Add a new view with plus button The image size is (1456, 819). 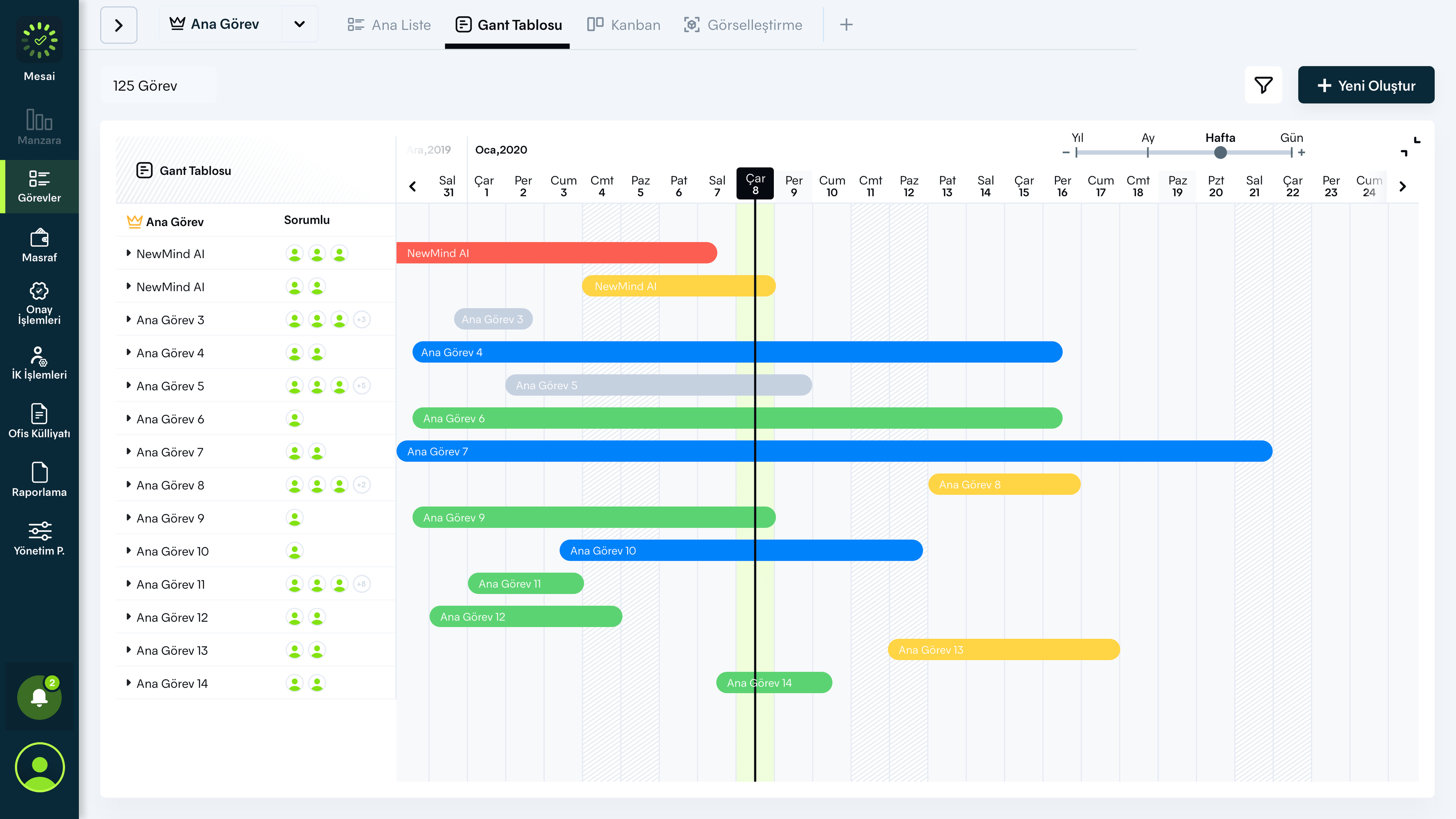(846, 25)
